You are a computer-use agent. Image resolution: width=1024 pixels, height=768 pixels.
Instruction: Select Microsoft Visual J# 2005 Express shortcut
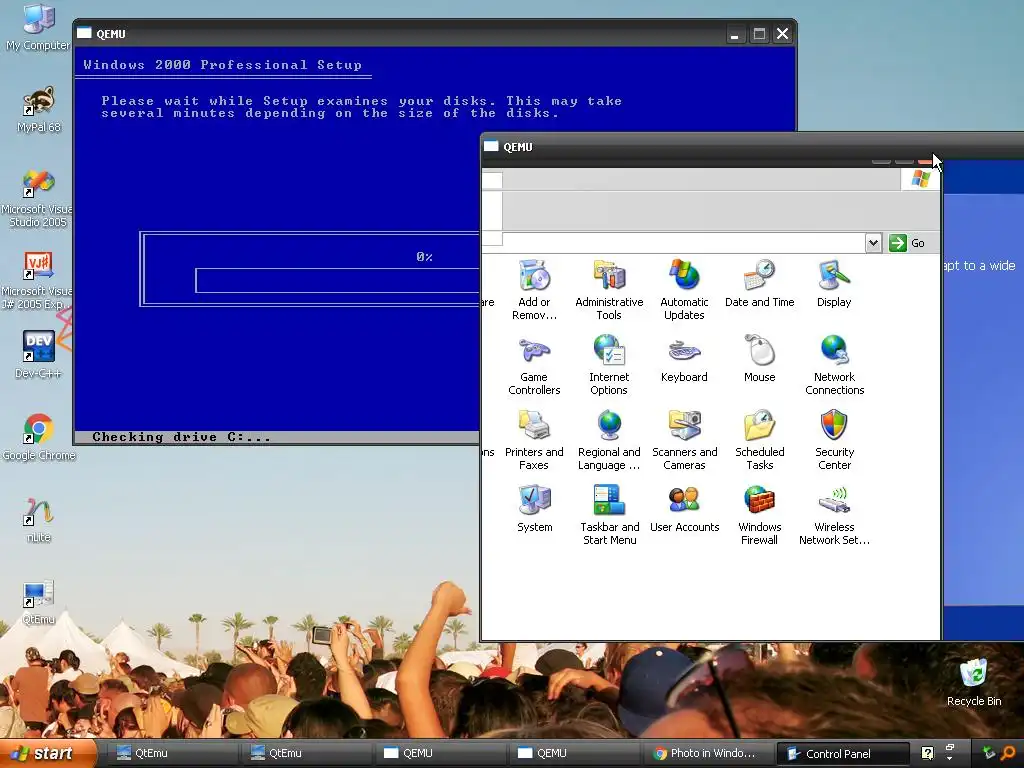coord(37,280)
